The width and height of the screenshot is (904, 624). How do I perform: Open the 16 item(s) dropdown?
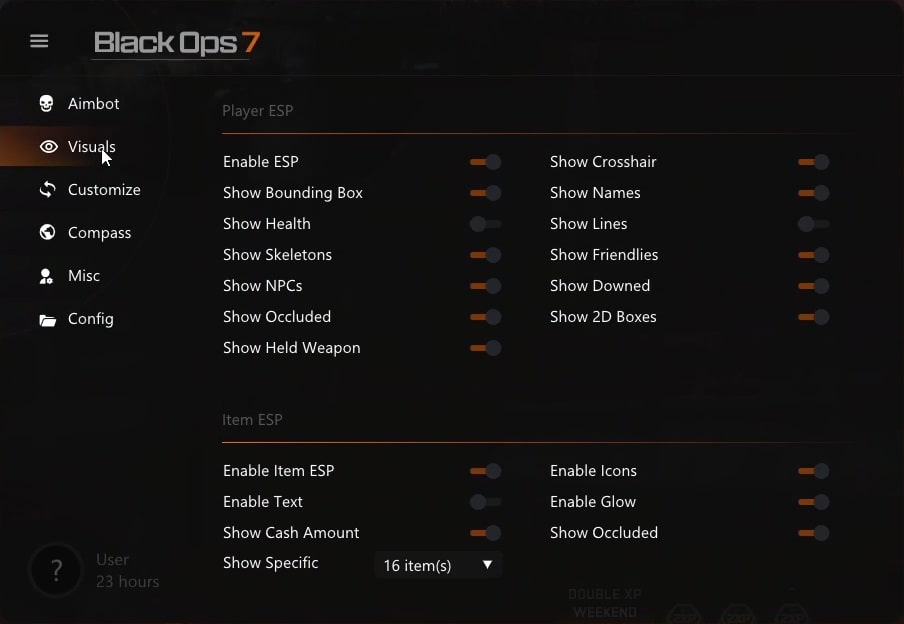pyautogui.click(x=437, y=565)
